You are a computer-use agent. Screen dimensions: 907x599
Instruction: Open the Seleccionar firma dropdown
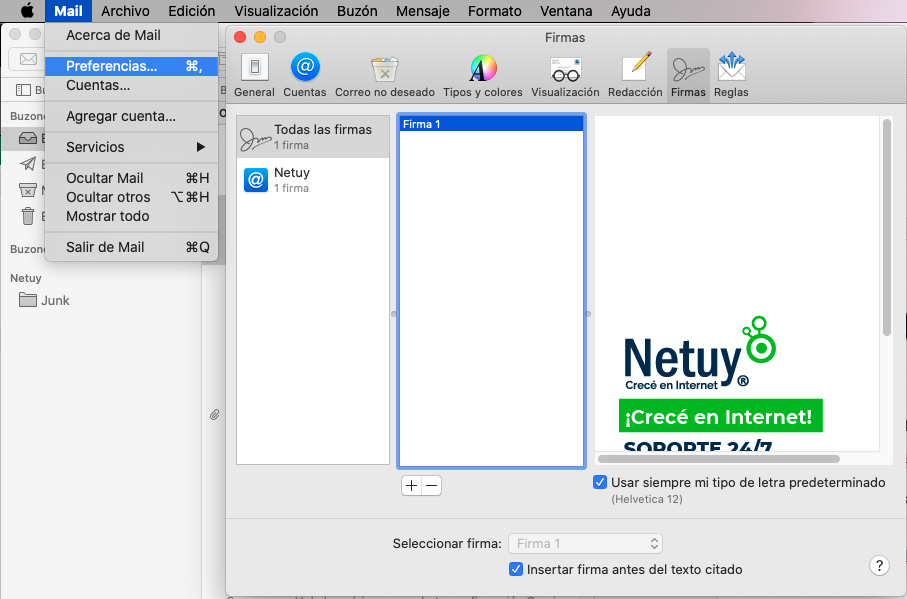pos(585,543)
